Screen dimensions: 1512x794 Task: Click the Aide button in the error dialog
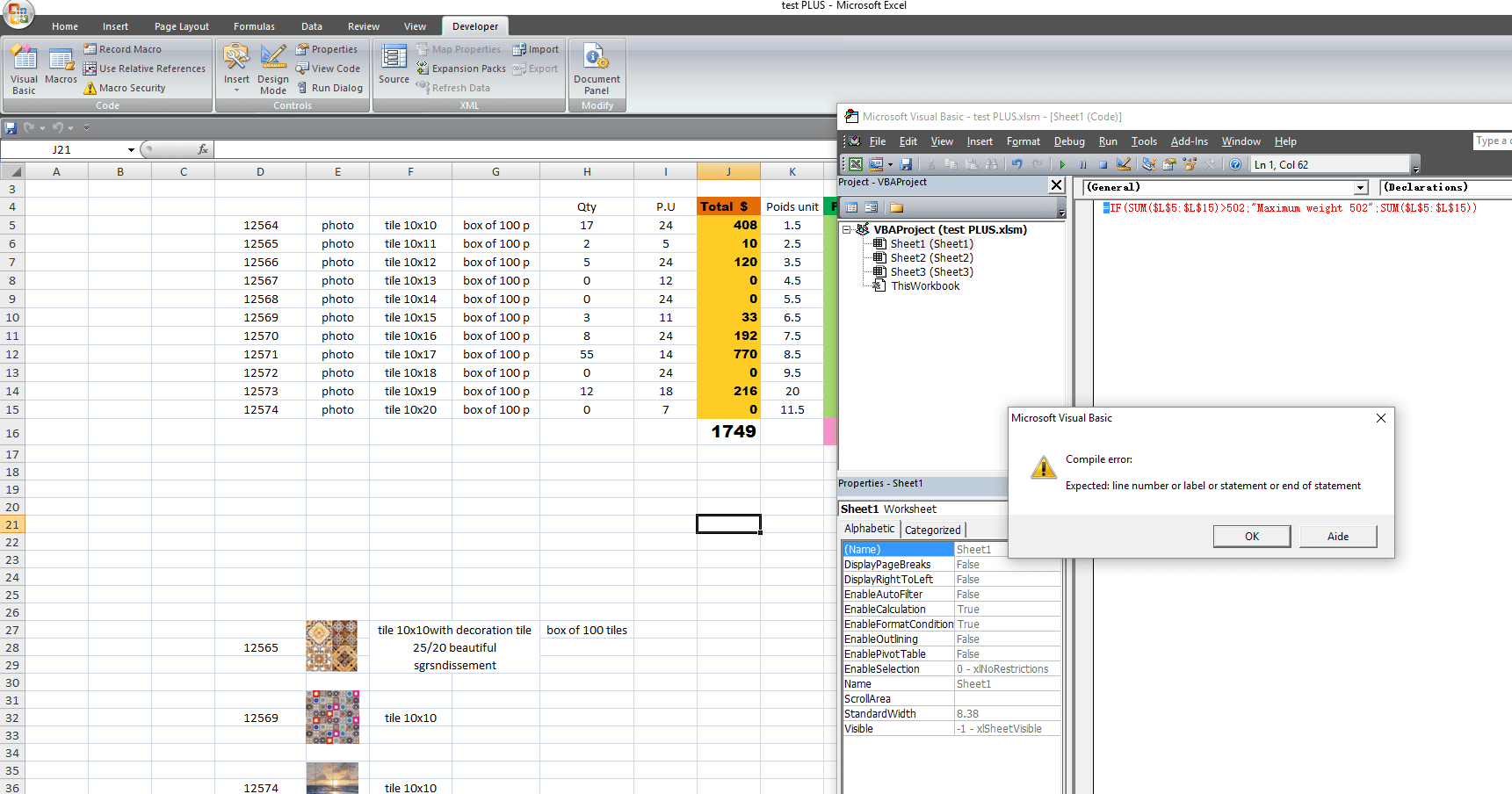point(1337,536)
